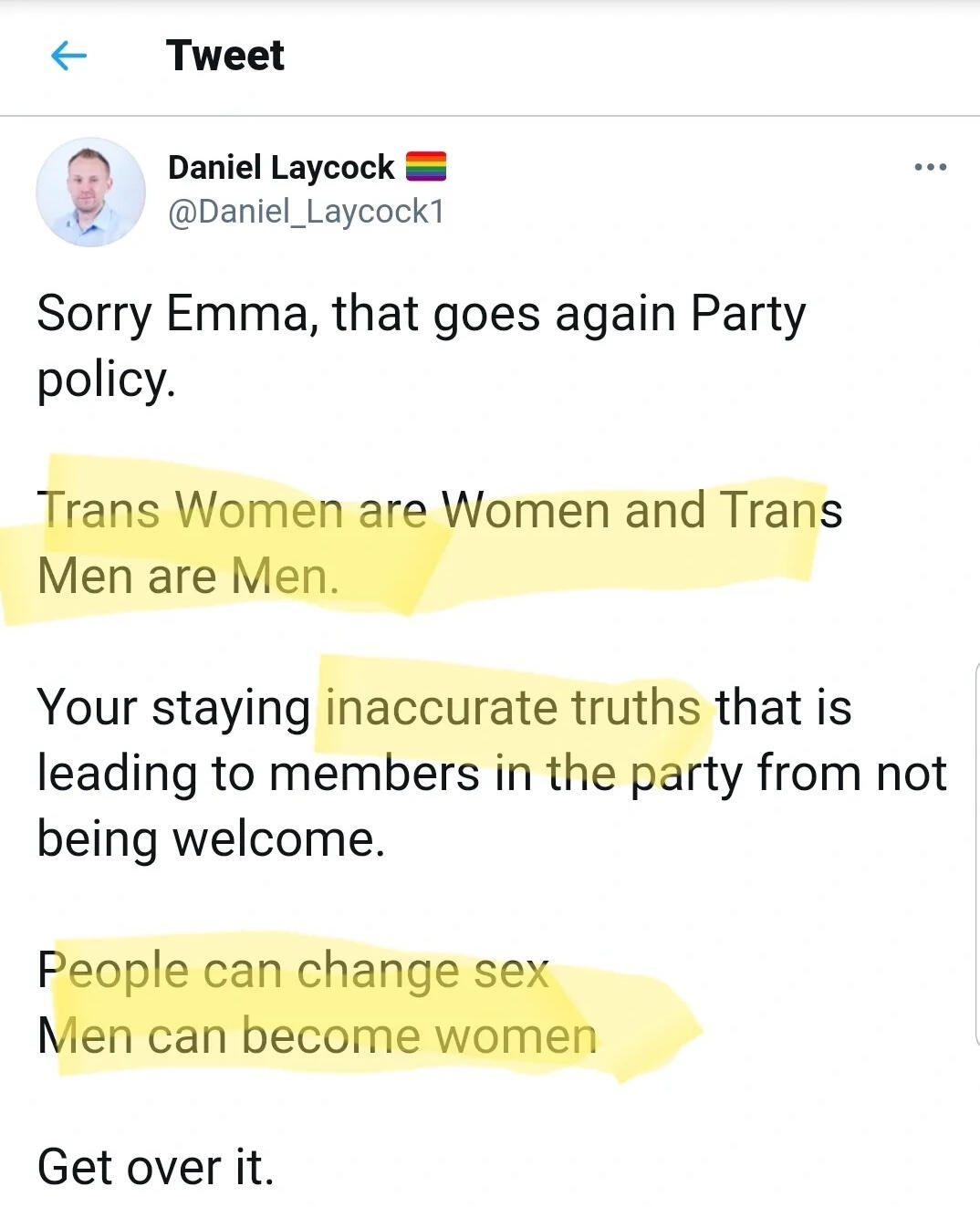
Task: Tap the word 'Party' in the first line
Action: click(748, 314)
